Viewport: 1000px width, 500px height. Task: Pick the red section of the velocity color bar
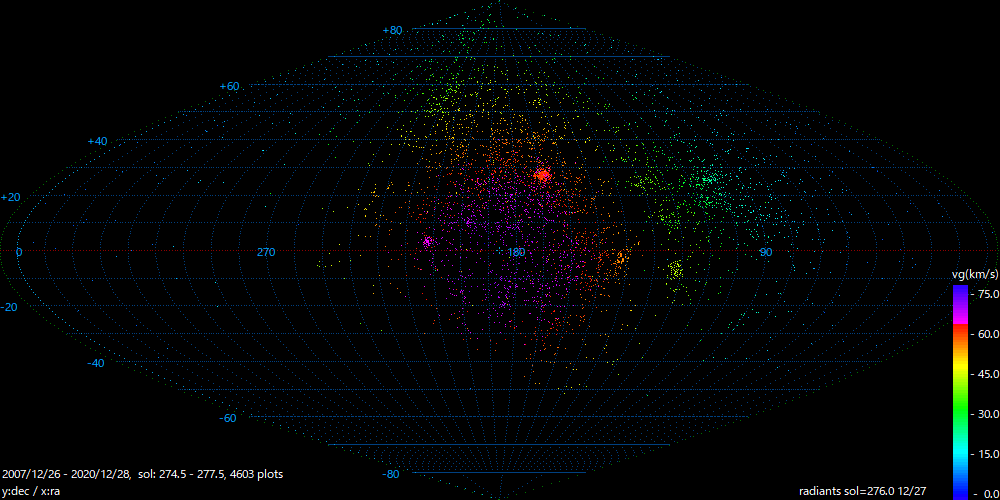coord(959,340)
